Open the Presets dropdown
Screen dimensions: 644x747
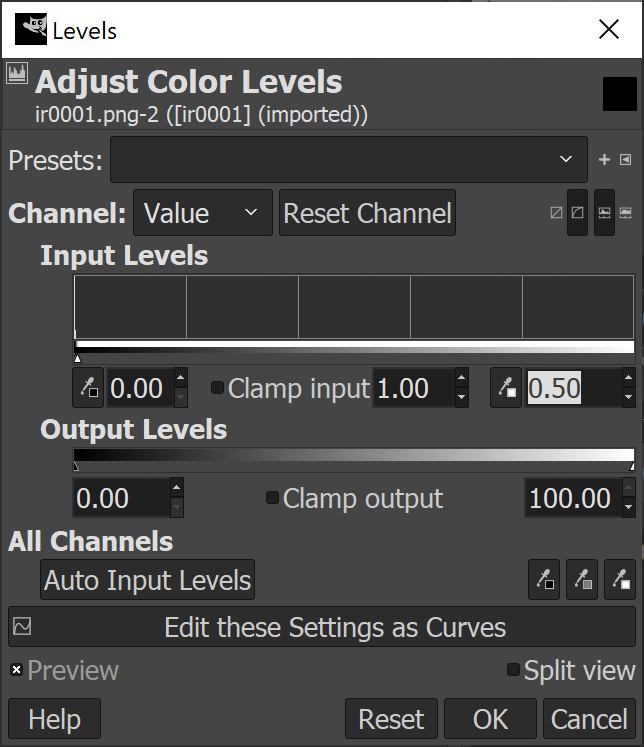pos(349,160)
